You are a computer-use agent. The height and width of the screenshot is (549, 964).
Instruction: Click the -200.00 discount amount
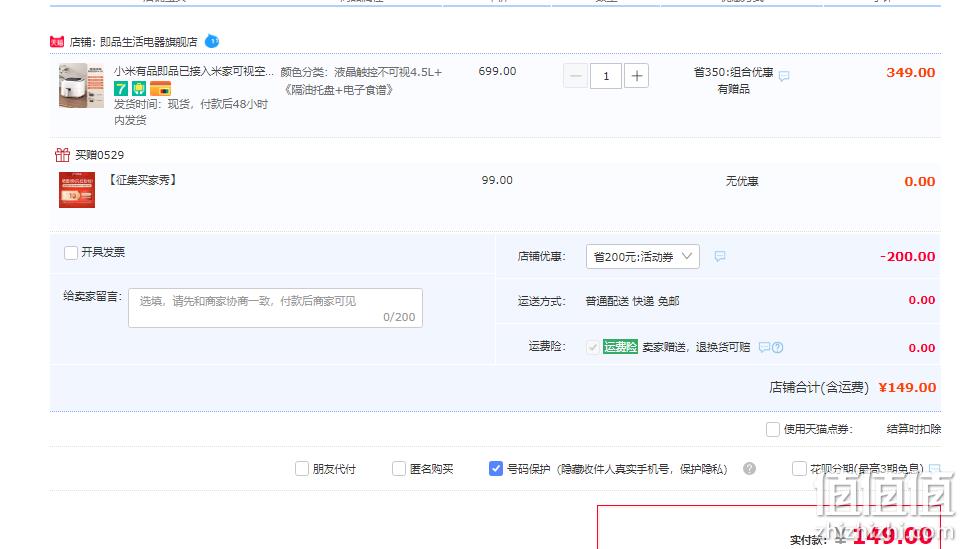[907, 256]
